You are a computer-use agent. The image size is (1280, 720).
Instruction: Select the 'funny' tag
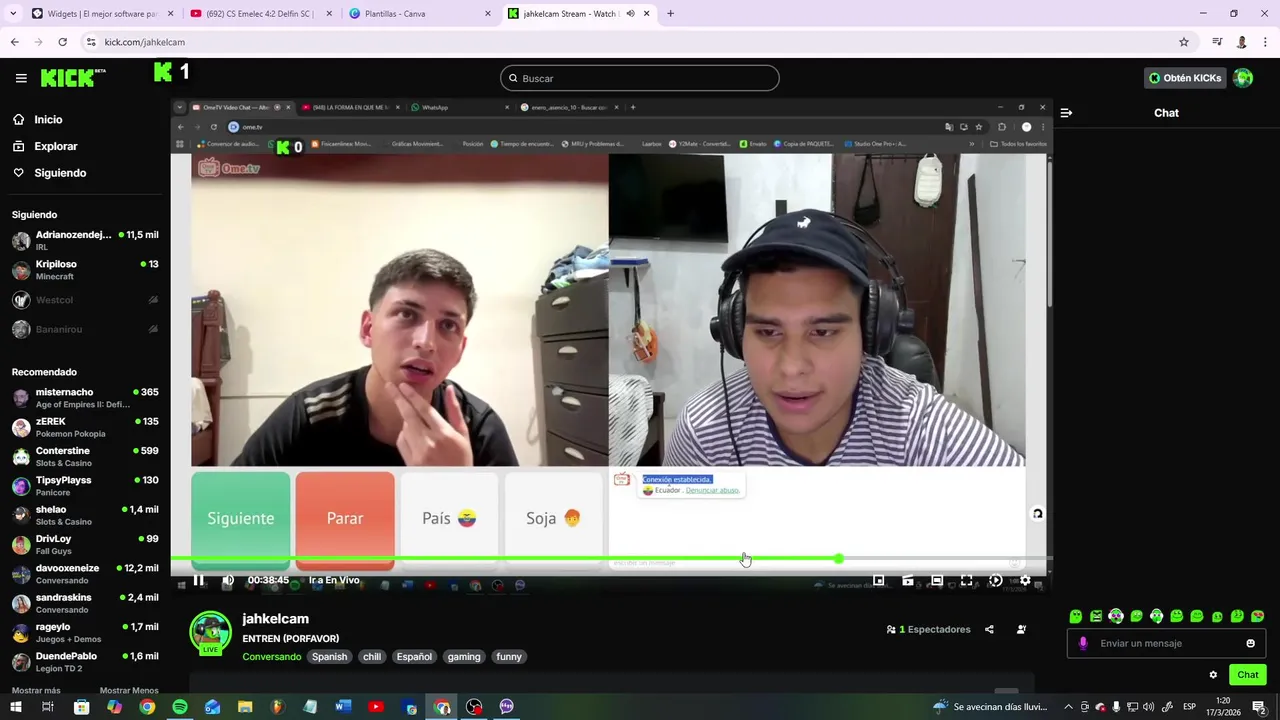click(509, 657)
